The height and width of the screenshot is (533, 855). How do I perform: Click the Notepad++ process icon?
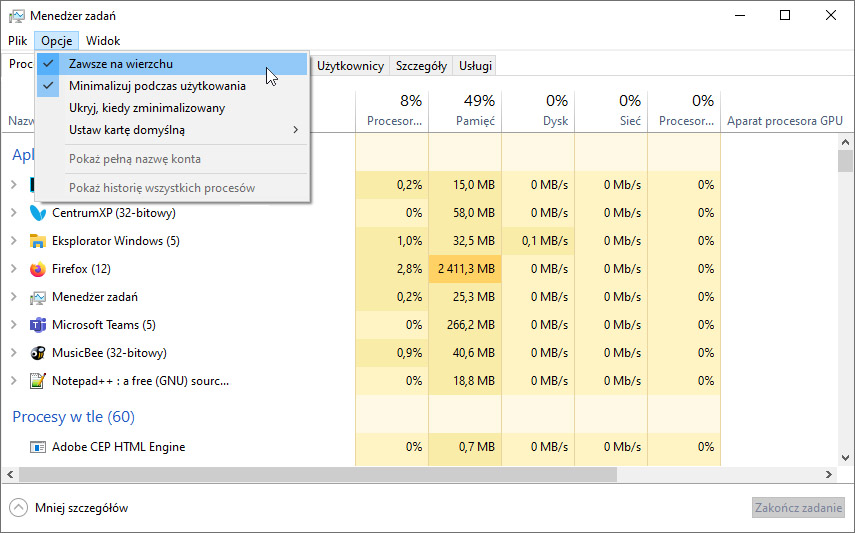38,381
